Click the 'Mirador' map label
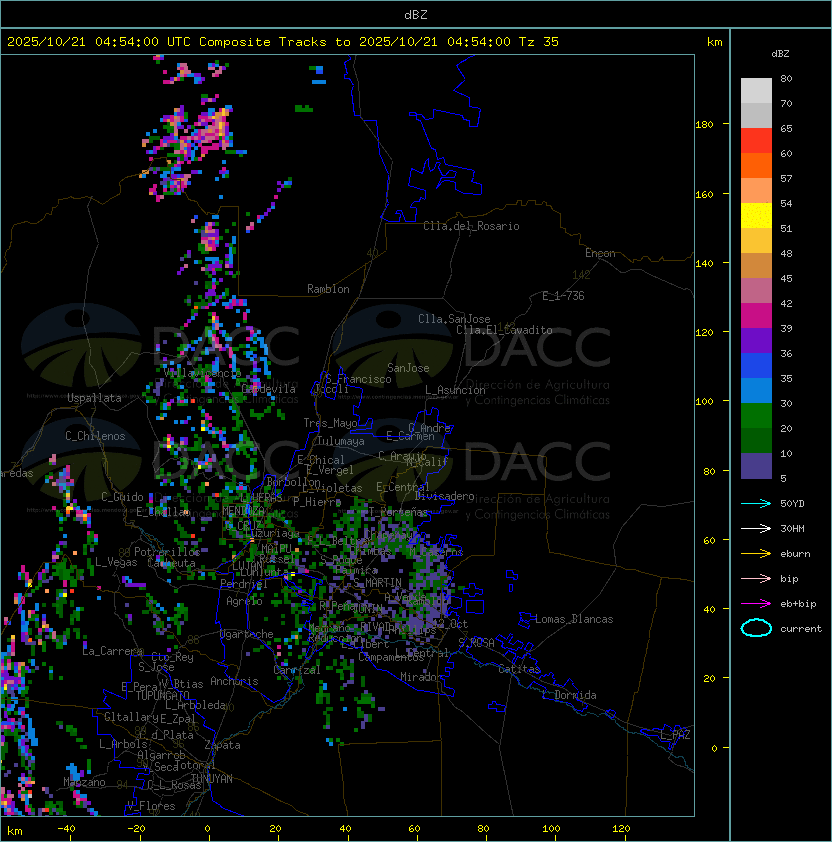This screenshot has height=842, width=832. (x=421, y=677)
